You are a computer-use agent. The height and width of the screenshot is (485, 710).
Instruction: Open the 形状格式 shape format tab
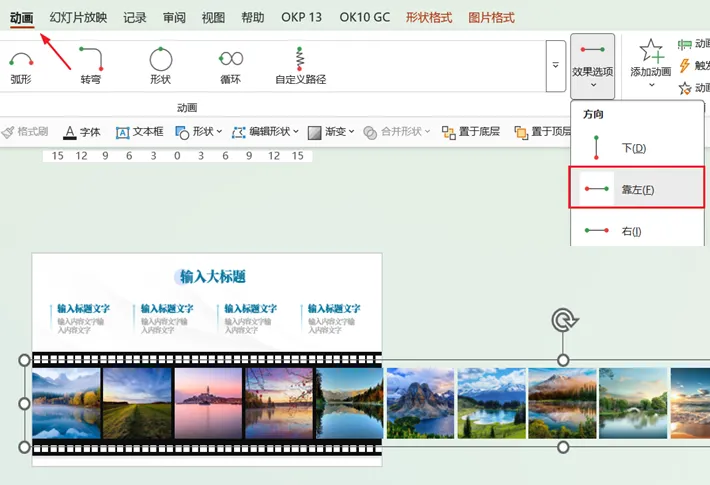coord(429,18)
